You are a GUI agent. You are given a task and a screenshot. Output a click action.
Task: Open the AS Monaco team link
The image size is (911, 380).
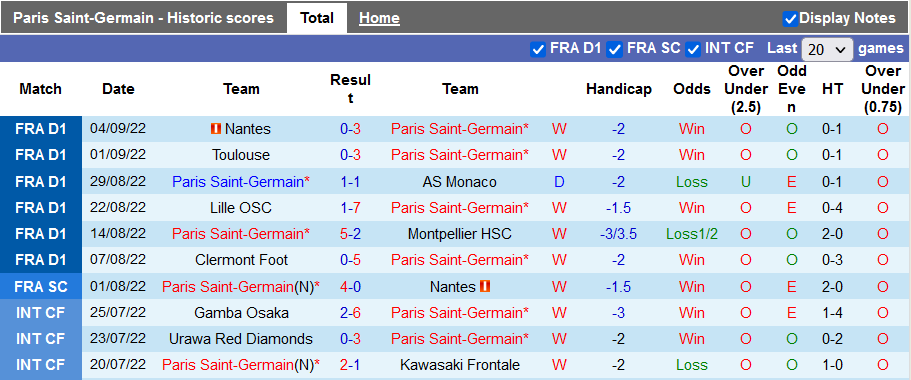(x=460, y=182)
